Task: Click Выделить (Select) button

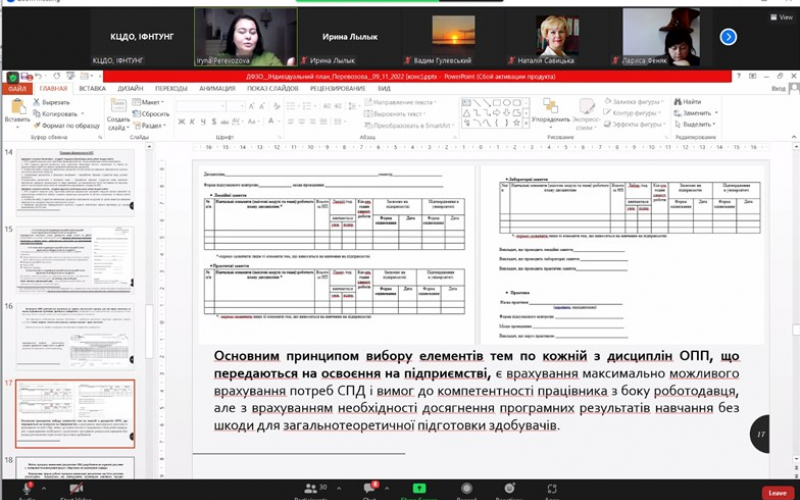Action: point(695,124)
